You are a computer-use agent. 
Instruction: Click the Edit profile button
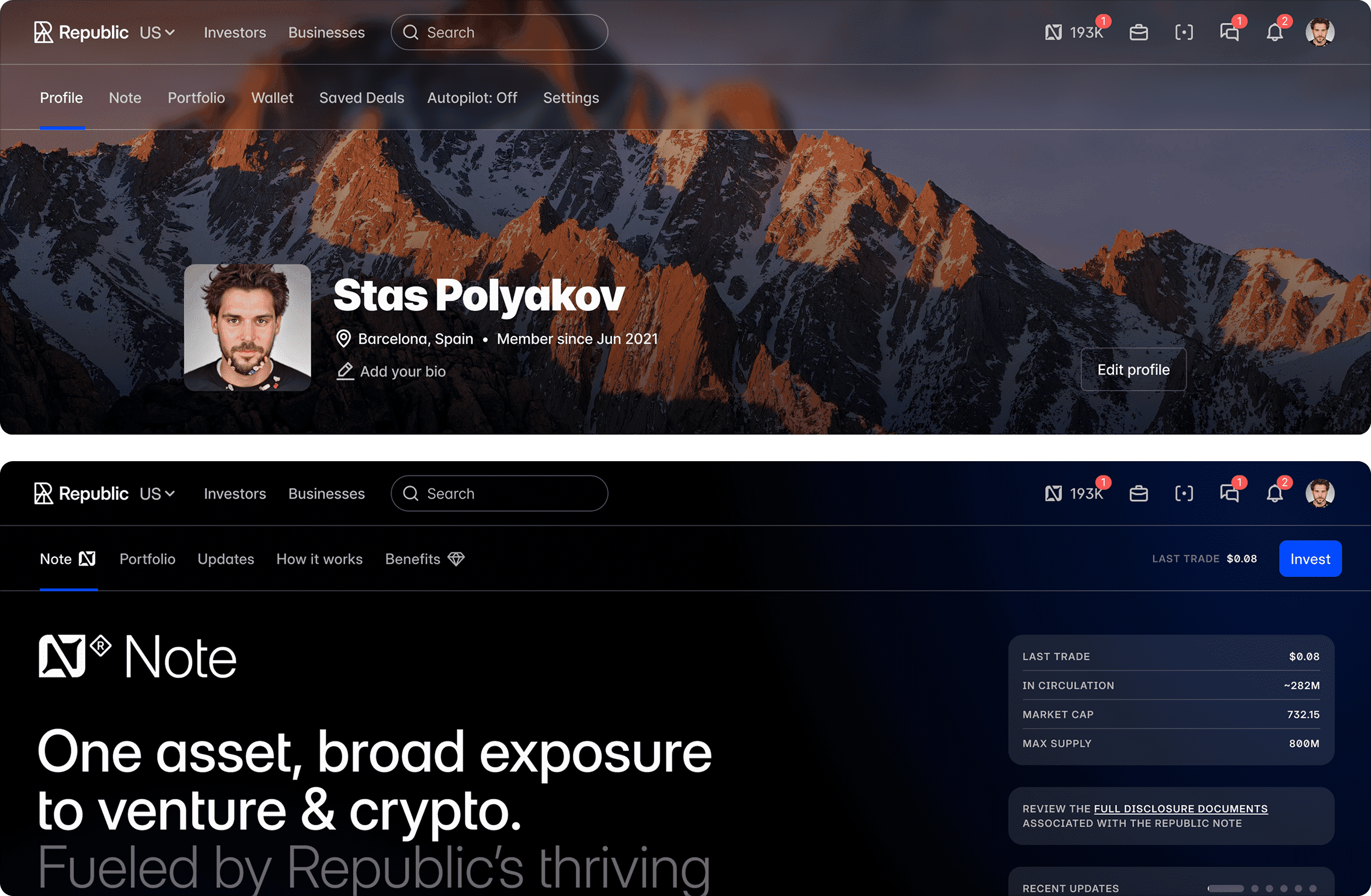[x=1133, y=369]
